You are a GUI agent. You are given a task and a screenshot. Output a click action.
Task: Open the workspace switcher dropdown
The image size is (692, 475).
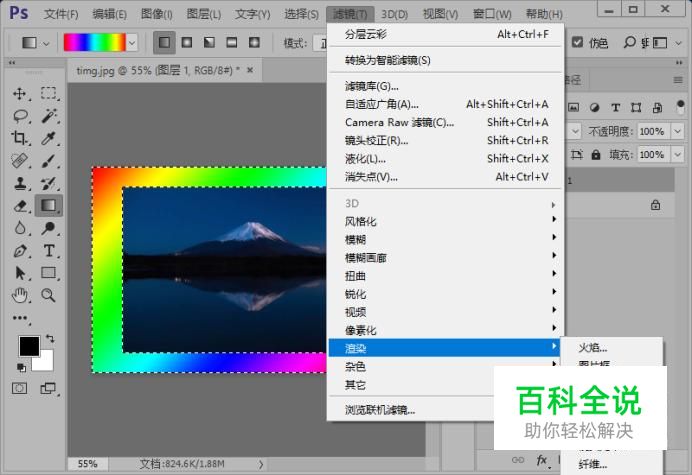point(679,43)
